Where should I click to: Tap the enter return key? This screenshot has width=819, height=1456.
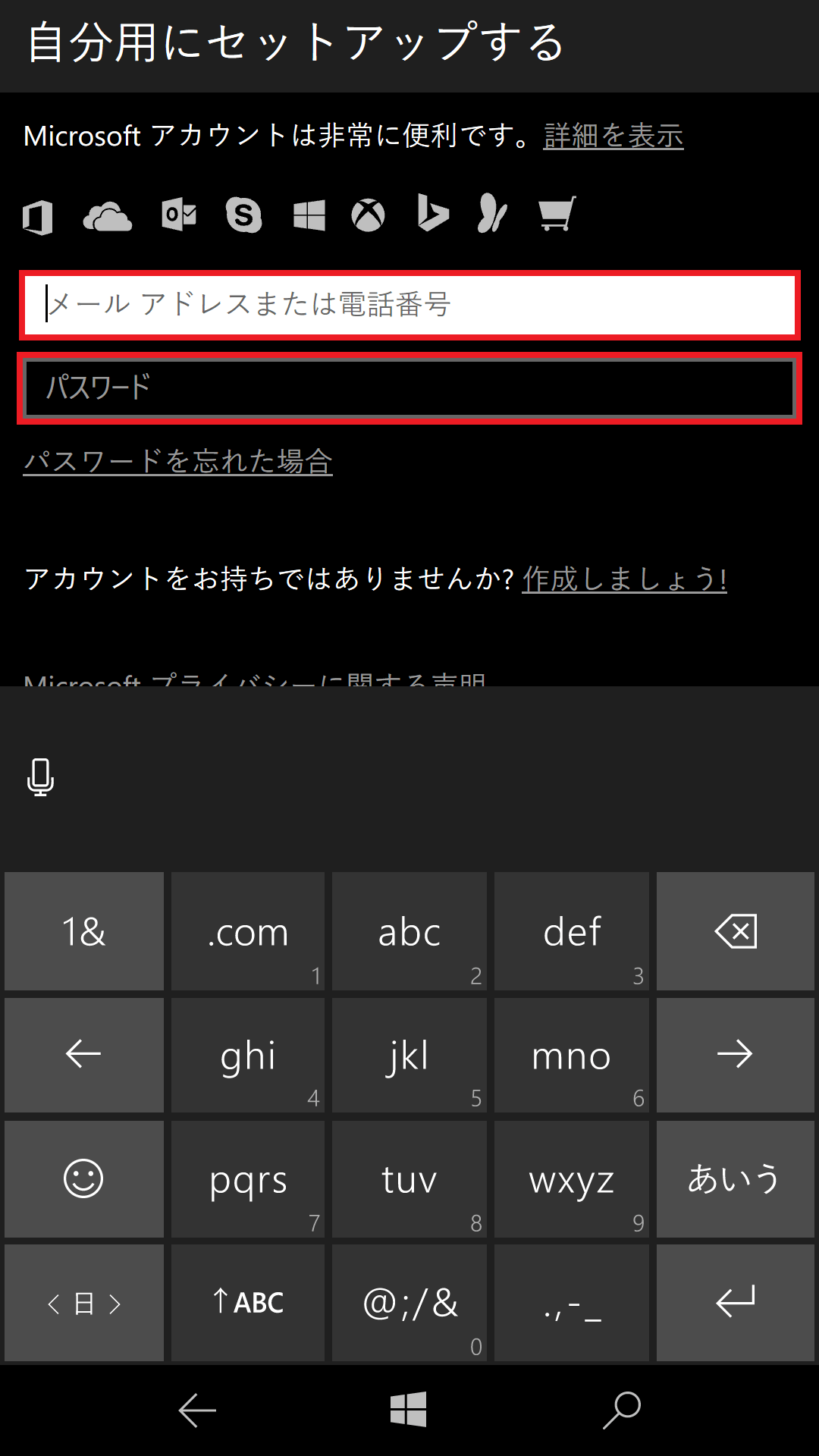[x=735, y=1302]
